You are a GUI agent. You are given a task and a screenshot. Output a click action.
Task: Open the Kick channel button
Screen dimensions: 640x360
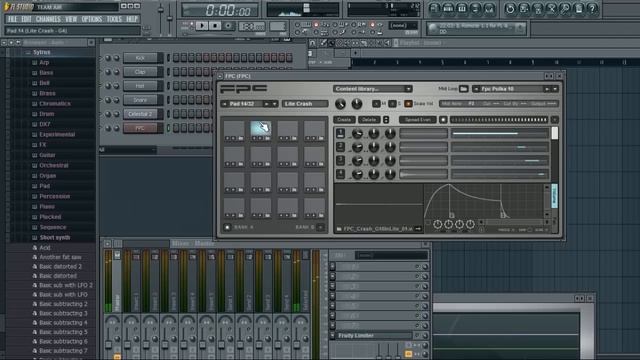[x=140, y=58]
